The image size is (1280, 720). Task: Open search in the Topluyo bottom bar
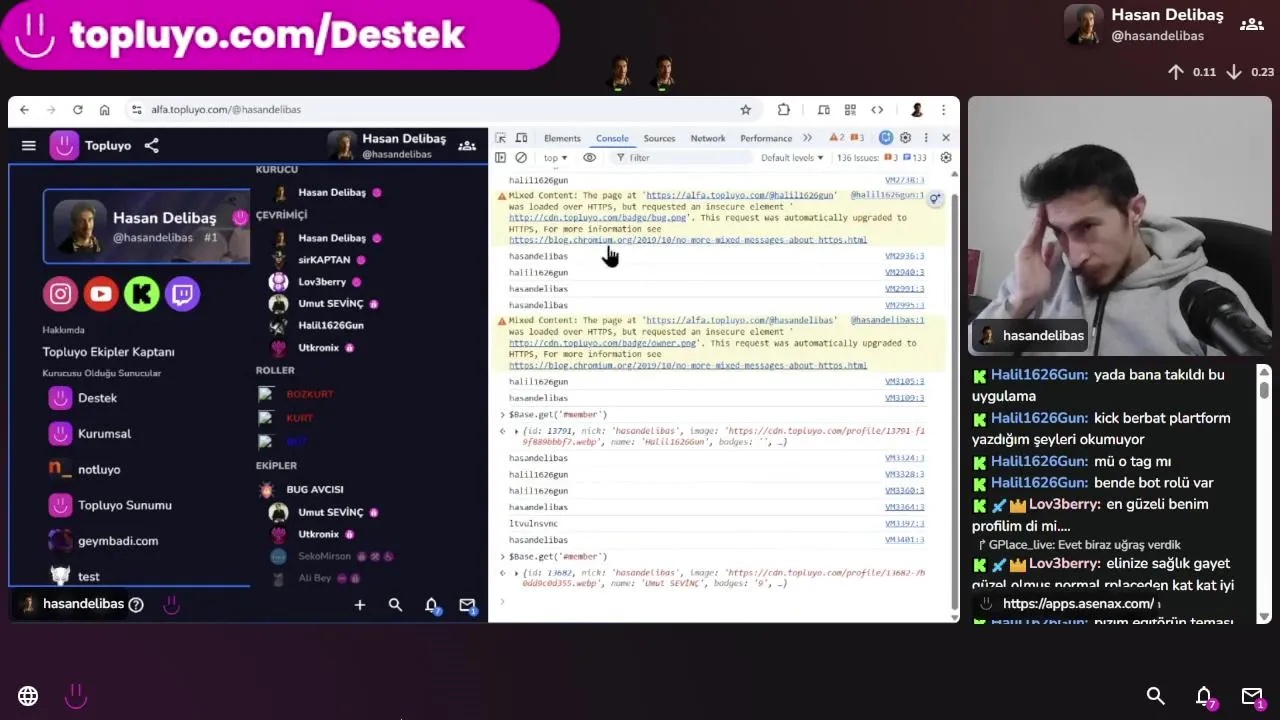pos(395,605)
